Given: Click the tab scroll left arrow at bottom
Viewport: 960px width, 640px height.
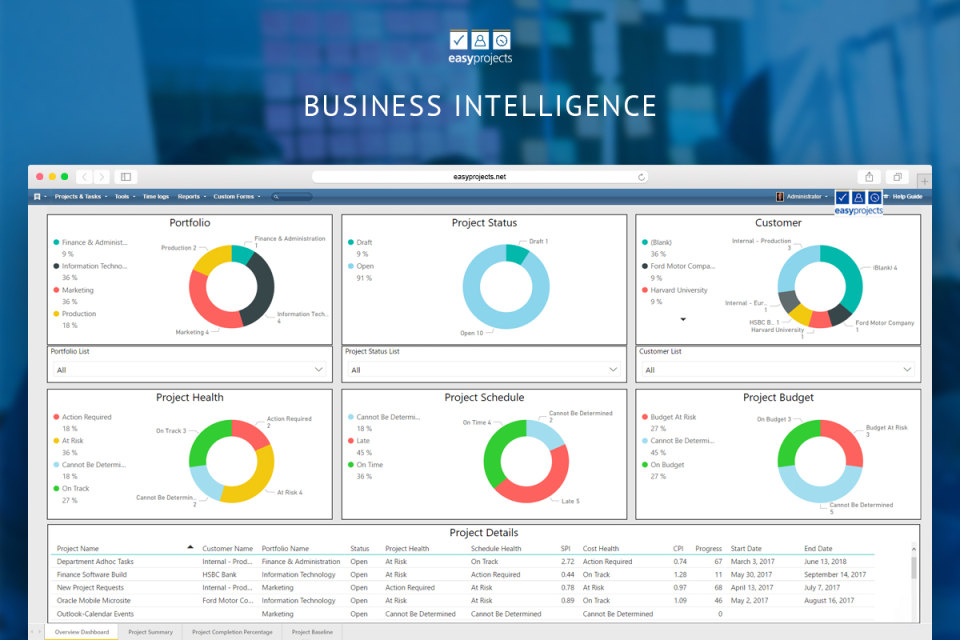Looking at the screenshot, I should 32,631.
